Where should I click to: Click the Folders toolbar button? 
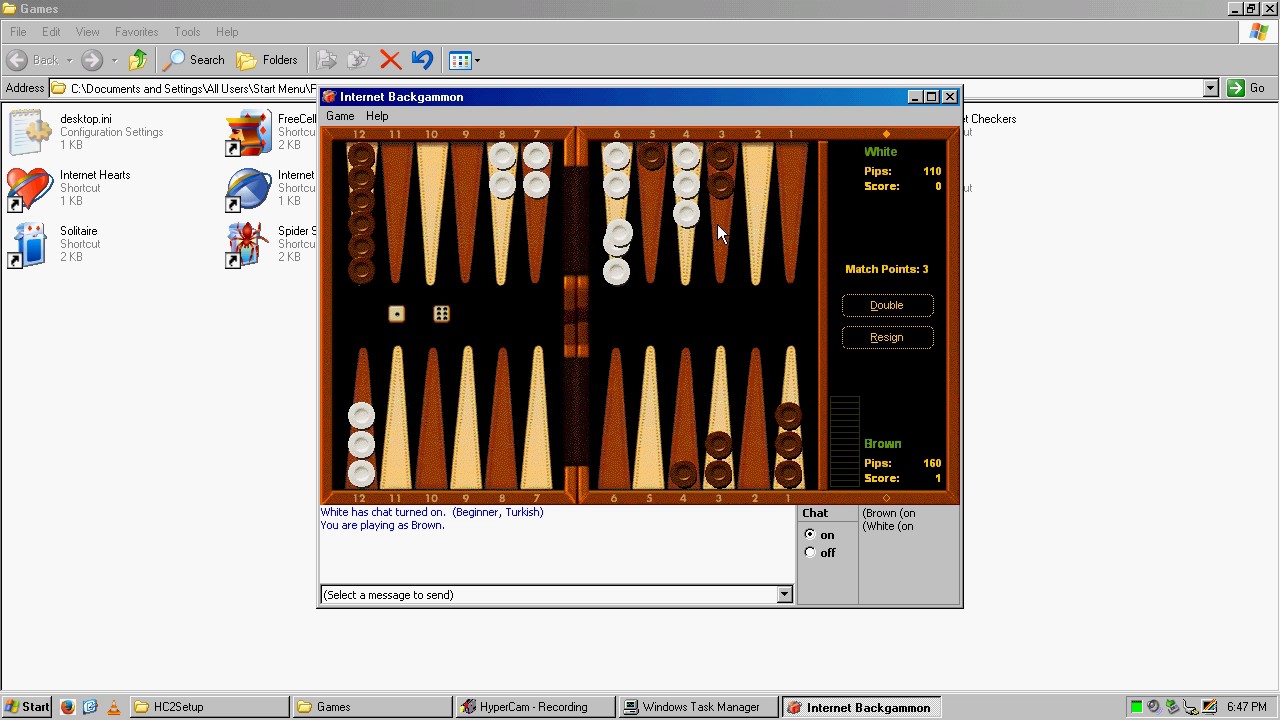tap(267, 60)
